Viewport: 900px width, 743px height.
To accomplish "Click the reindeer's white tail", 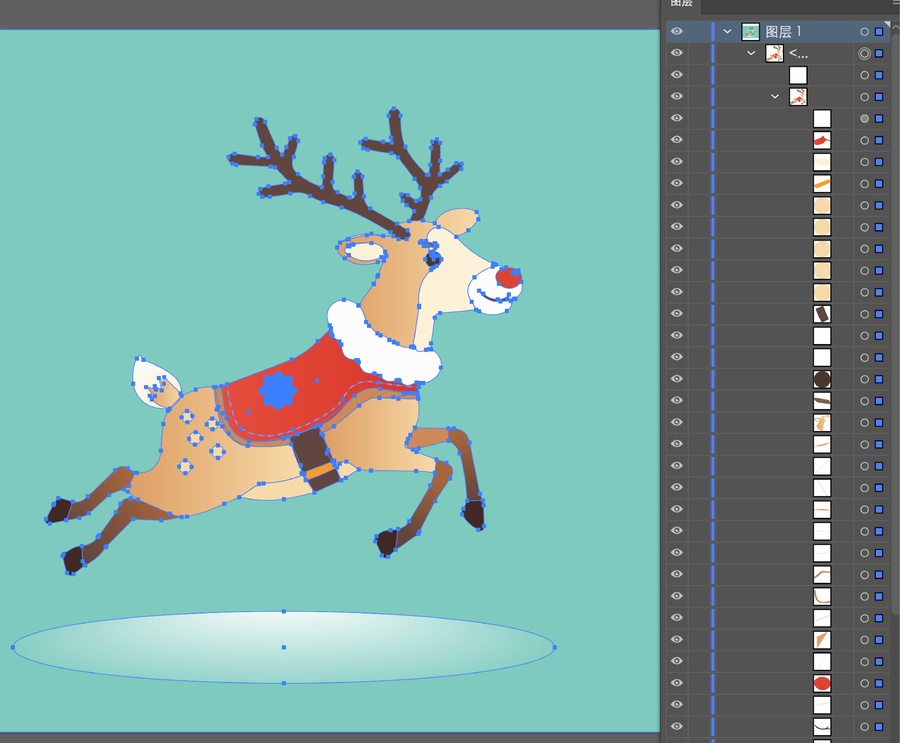I will tap(150, 381).
